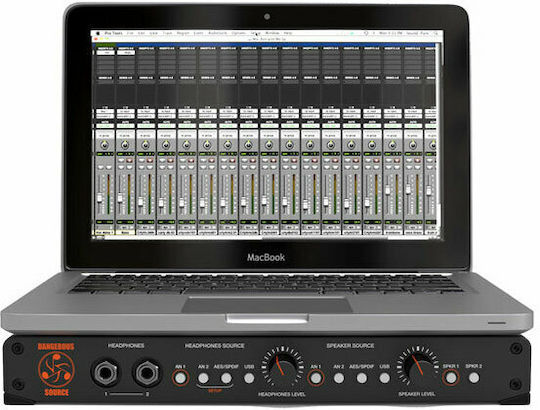Record-enable the fourth mixer channel
This screenshot has width=540, height=410.
[x=170, y=160]
